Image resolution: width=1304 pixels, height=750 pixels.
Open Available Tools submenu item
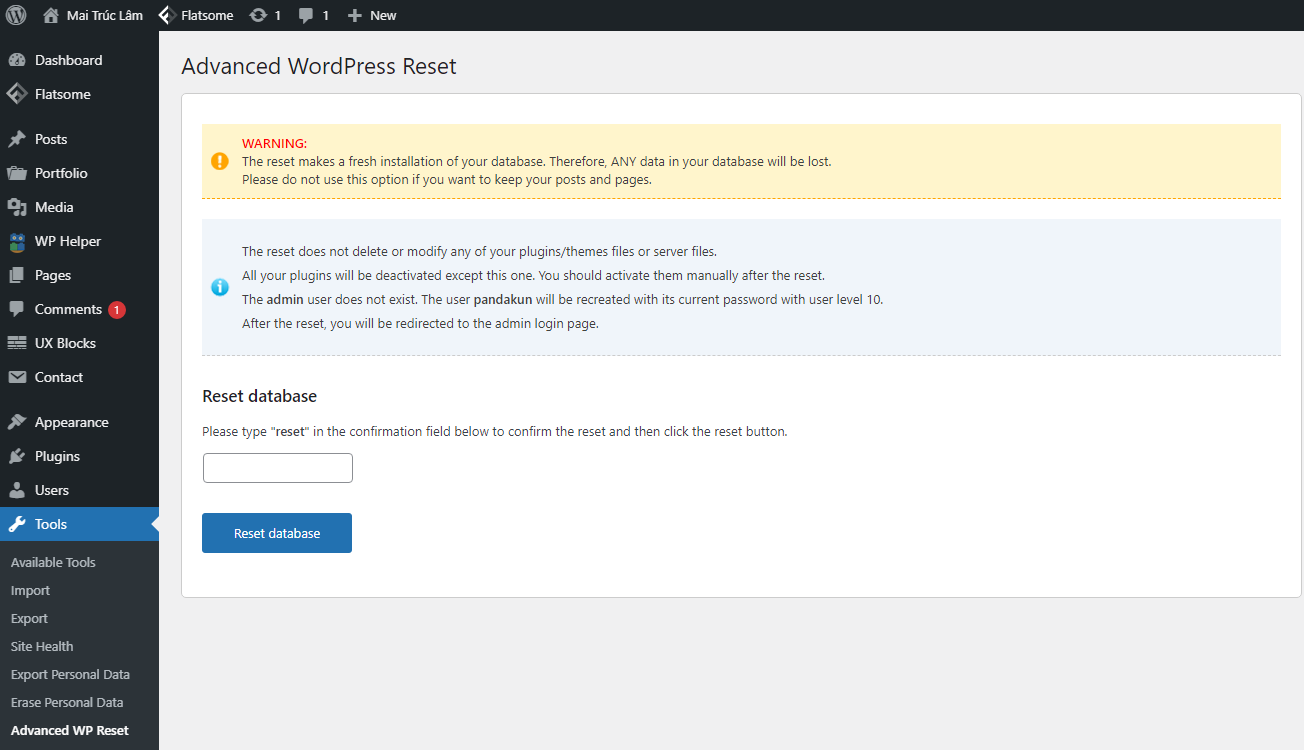click(x=53, y=562)
